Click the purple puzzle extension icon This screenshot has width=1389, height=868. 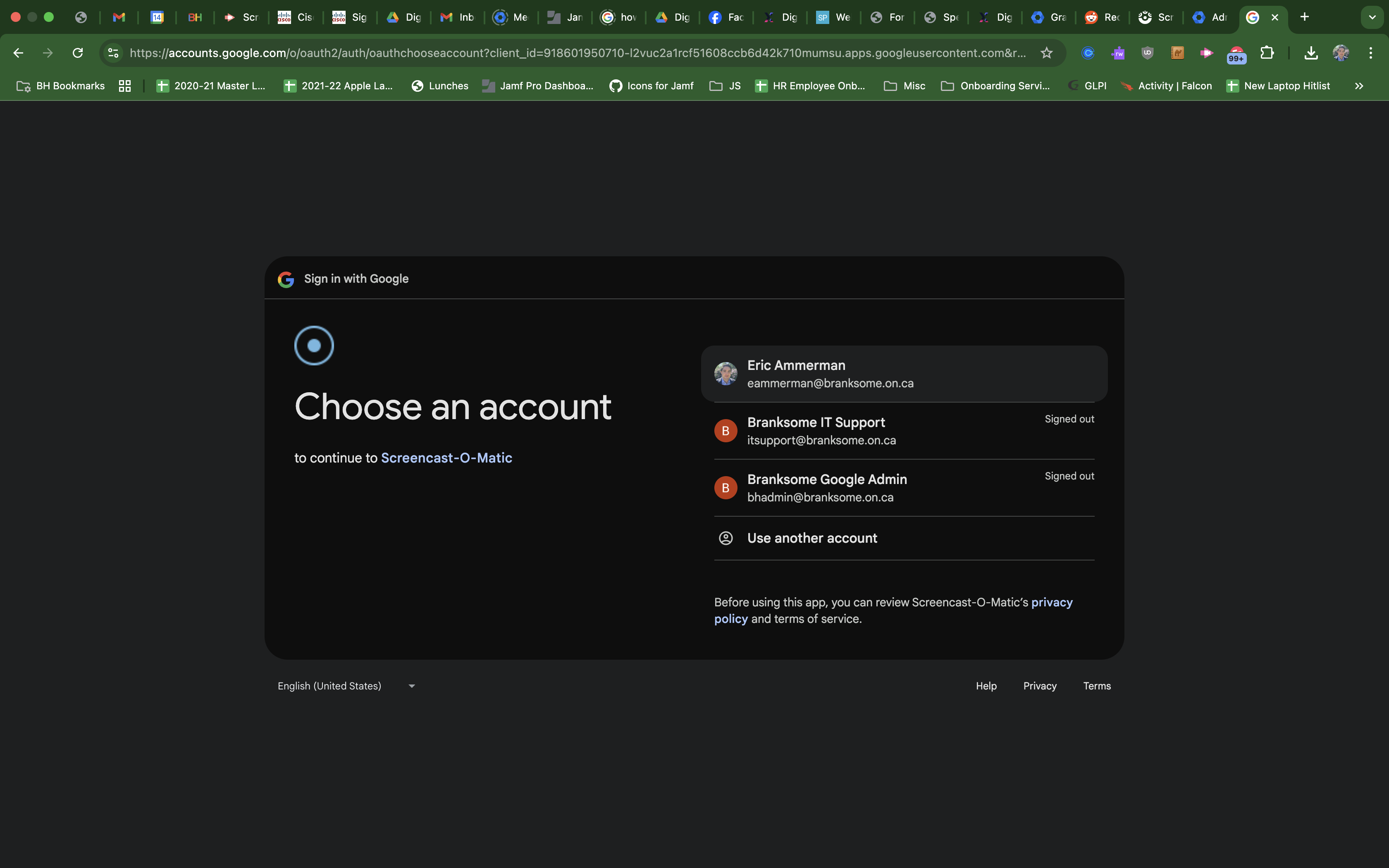pyautogui.click(x=1117, y=53)
